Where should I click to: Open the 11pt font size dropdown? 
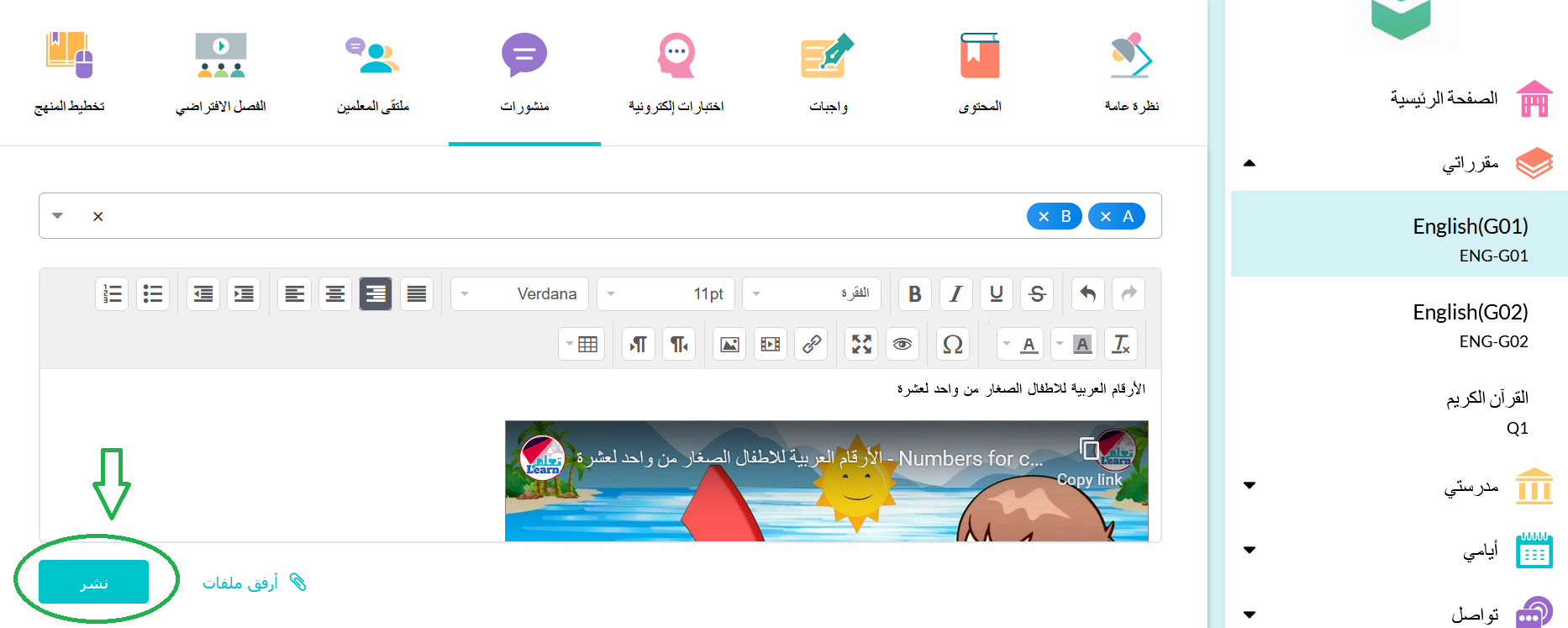666,294
